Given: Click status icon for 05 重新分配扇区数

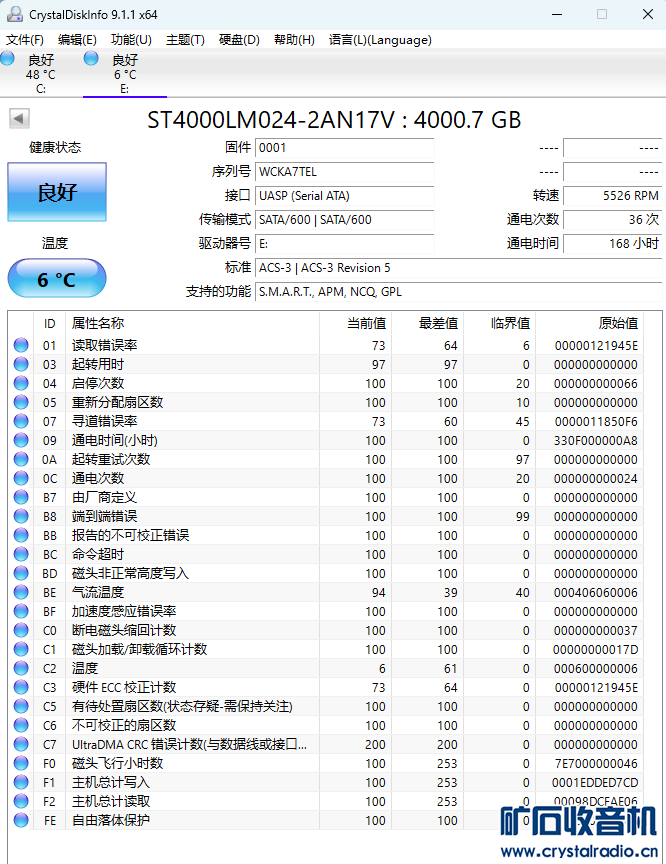Looking at the screenshot, I should (x=21, y=402).
